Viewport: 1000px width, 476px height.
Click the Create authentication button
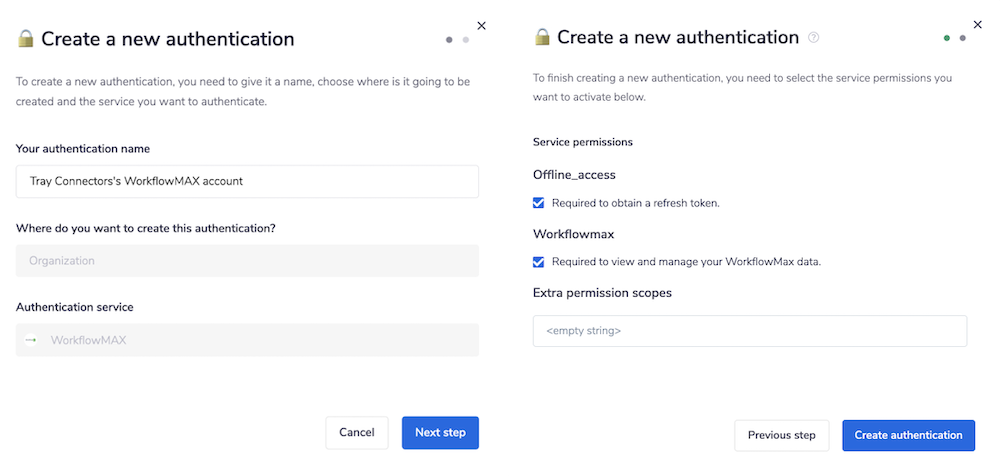tap(908, 435)
